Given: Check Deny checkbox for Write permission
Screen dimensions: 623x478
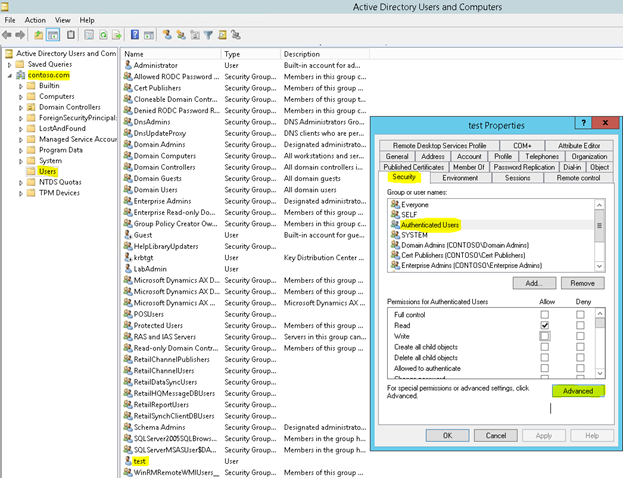Looking at the screenshot, I should (x=580, y=337).
